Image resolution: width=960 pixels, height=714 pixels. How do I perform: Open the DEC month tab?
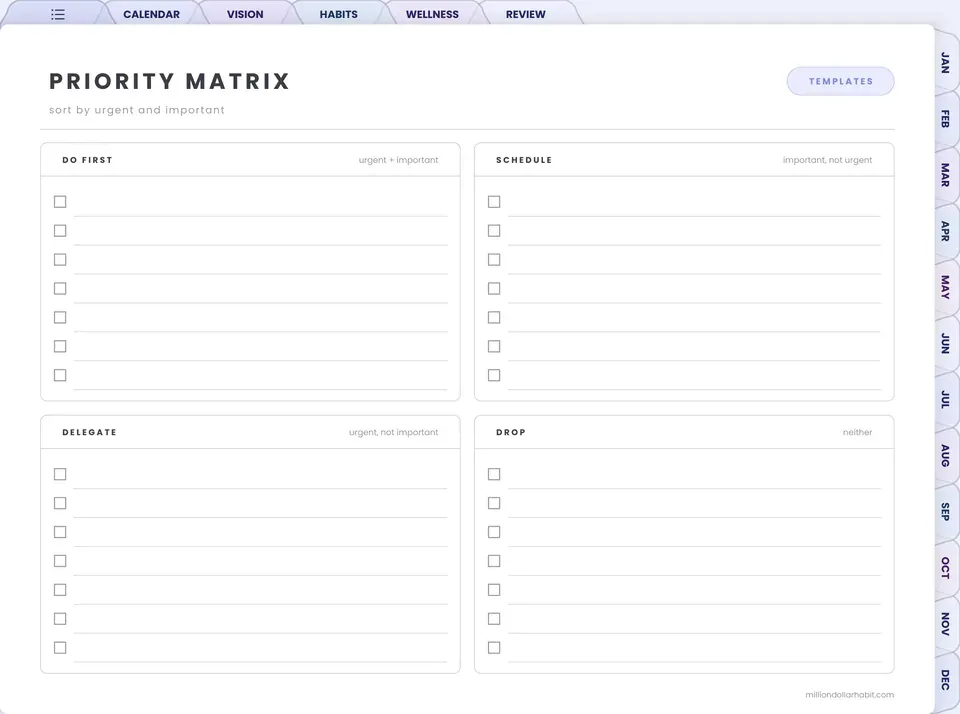(x=945, y=680)
